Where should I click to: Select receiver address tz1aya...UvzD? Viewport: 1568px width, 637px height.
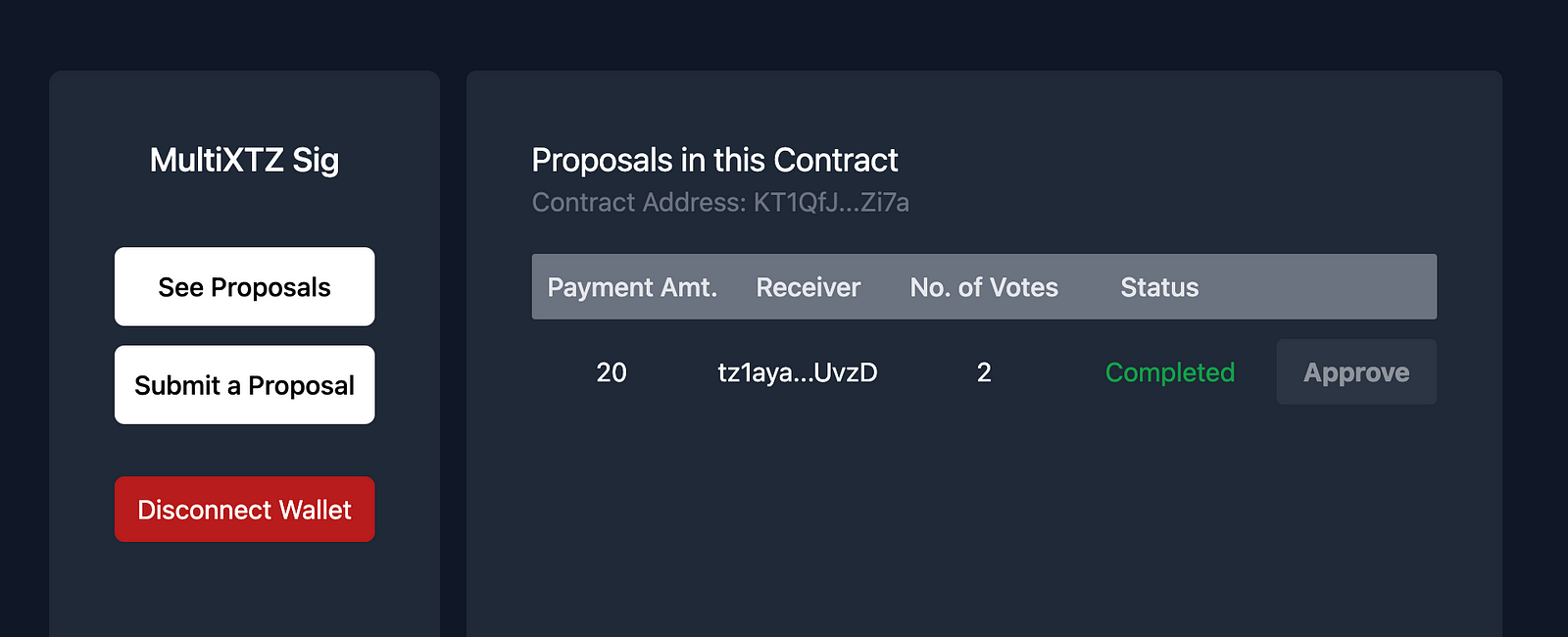point(798,372)
